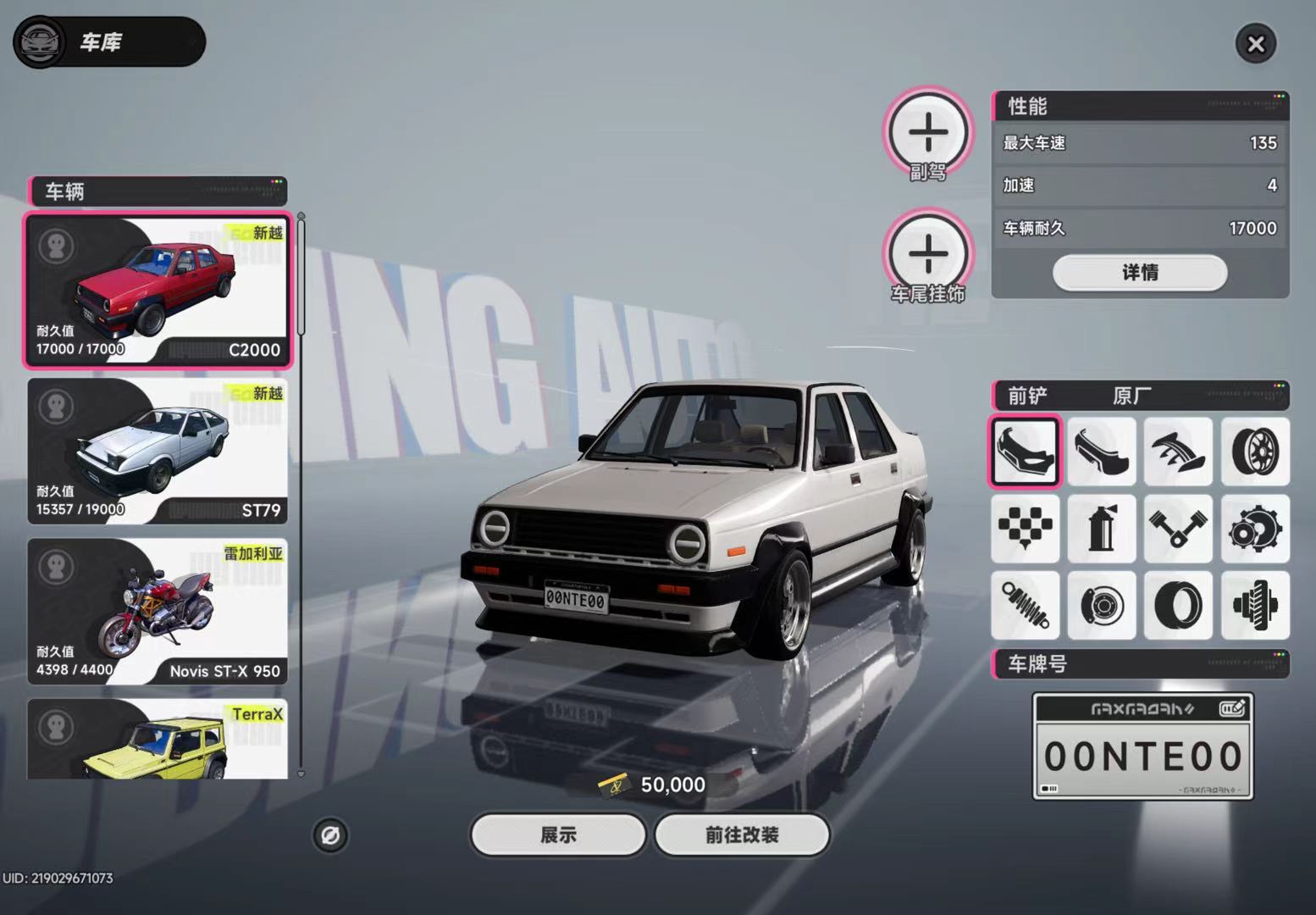Toggle the avatar badge on the ST79 card
1316x915 pixels.
click(57, 407)
